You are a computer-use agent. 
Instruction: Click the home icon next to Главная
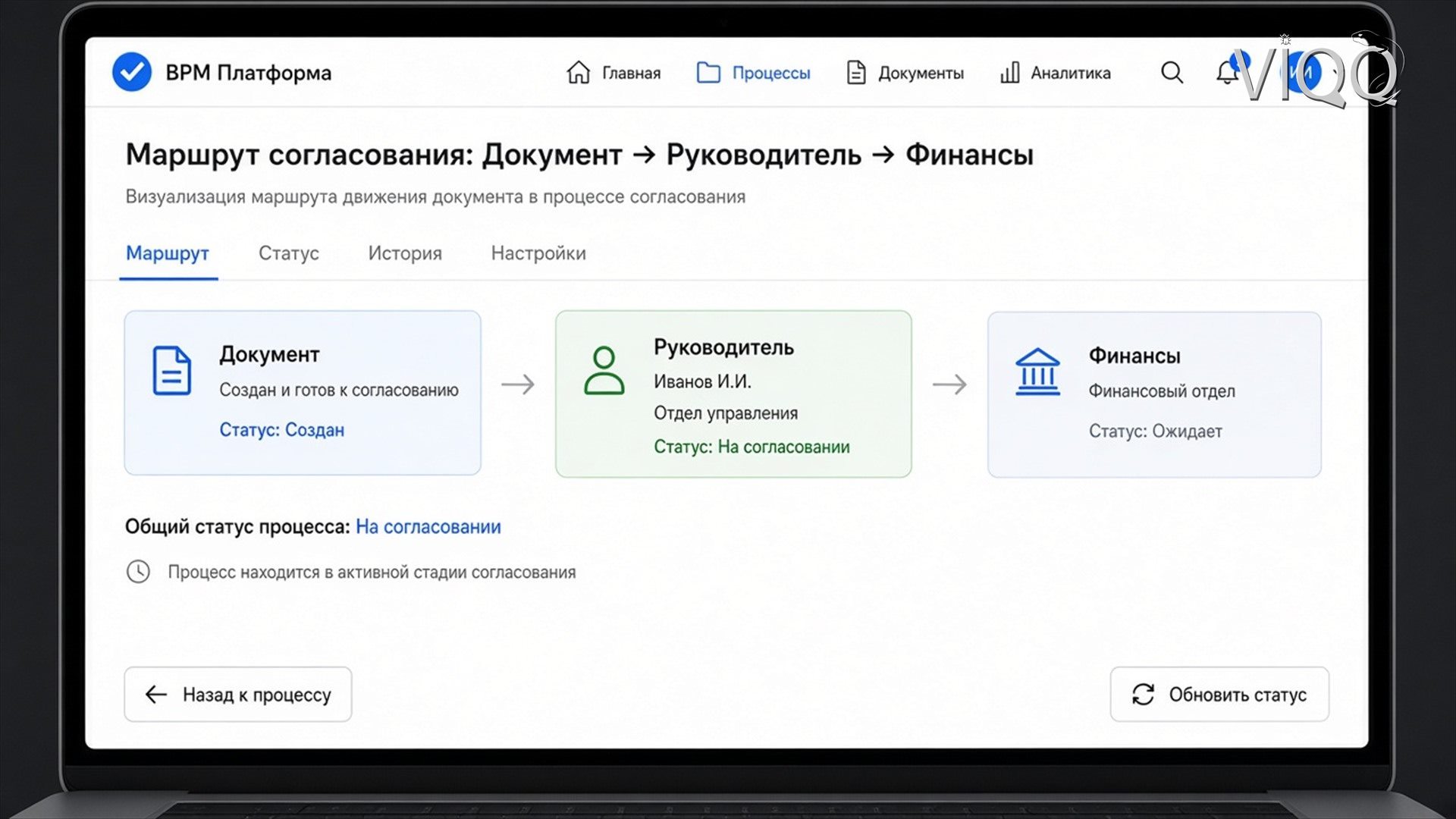578,73
